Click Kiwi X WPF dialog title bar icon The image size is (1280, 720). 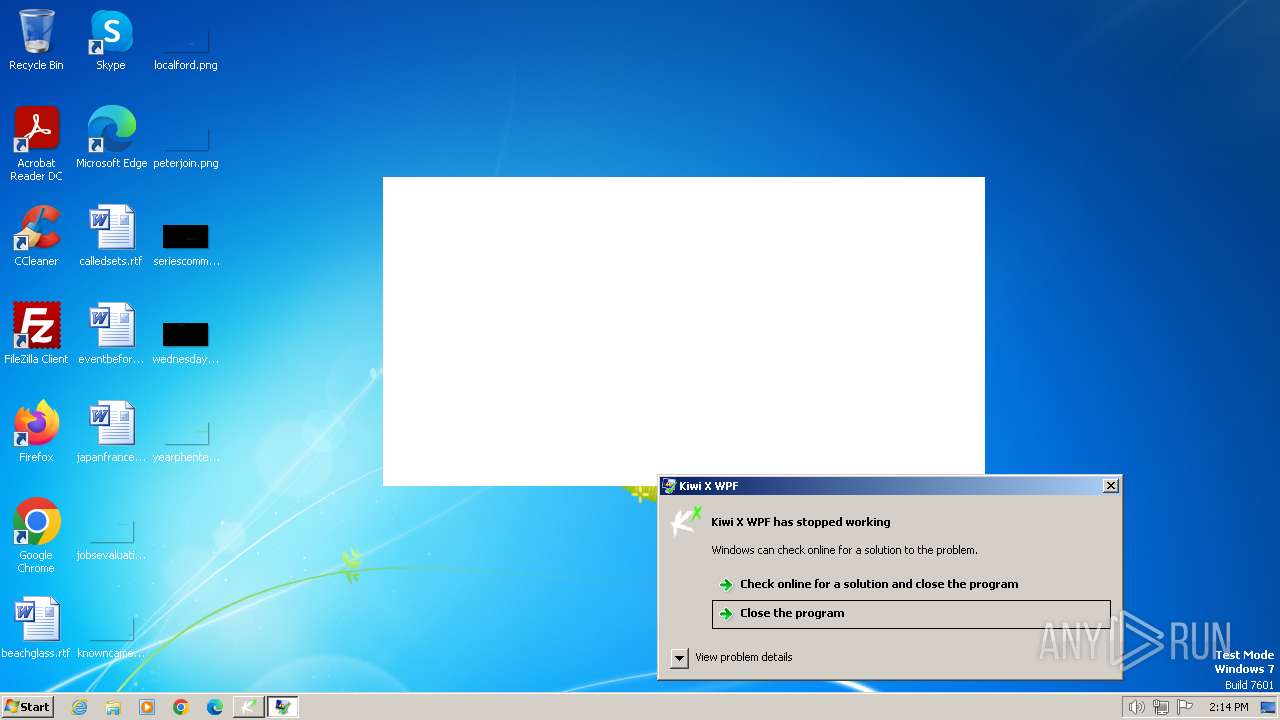tap(668, 486)
